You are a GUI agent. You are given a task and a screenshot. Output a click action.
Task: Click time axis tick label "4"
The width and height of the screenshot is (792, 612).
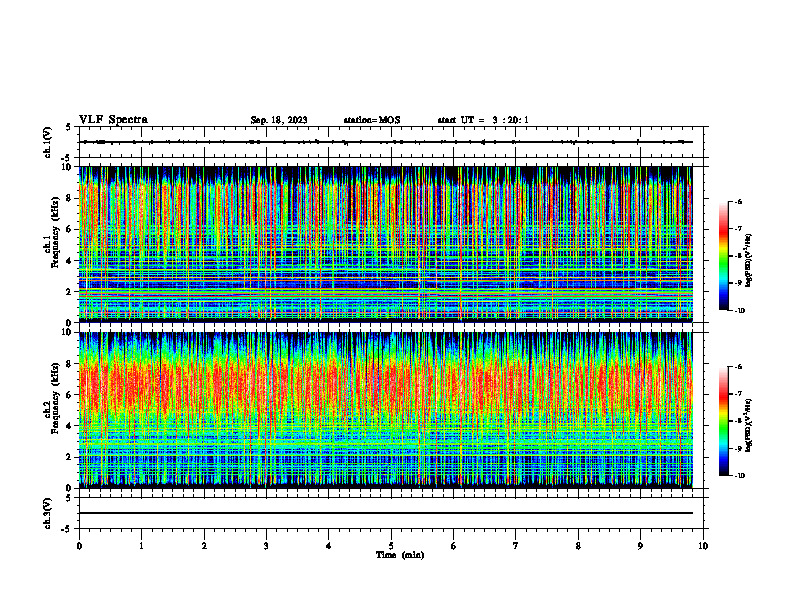pos(329,546)
